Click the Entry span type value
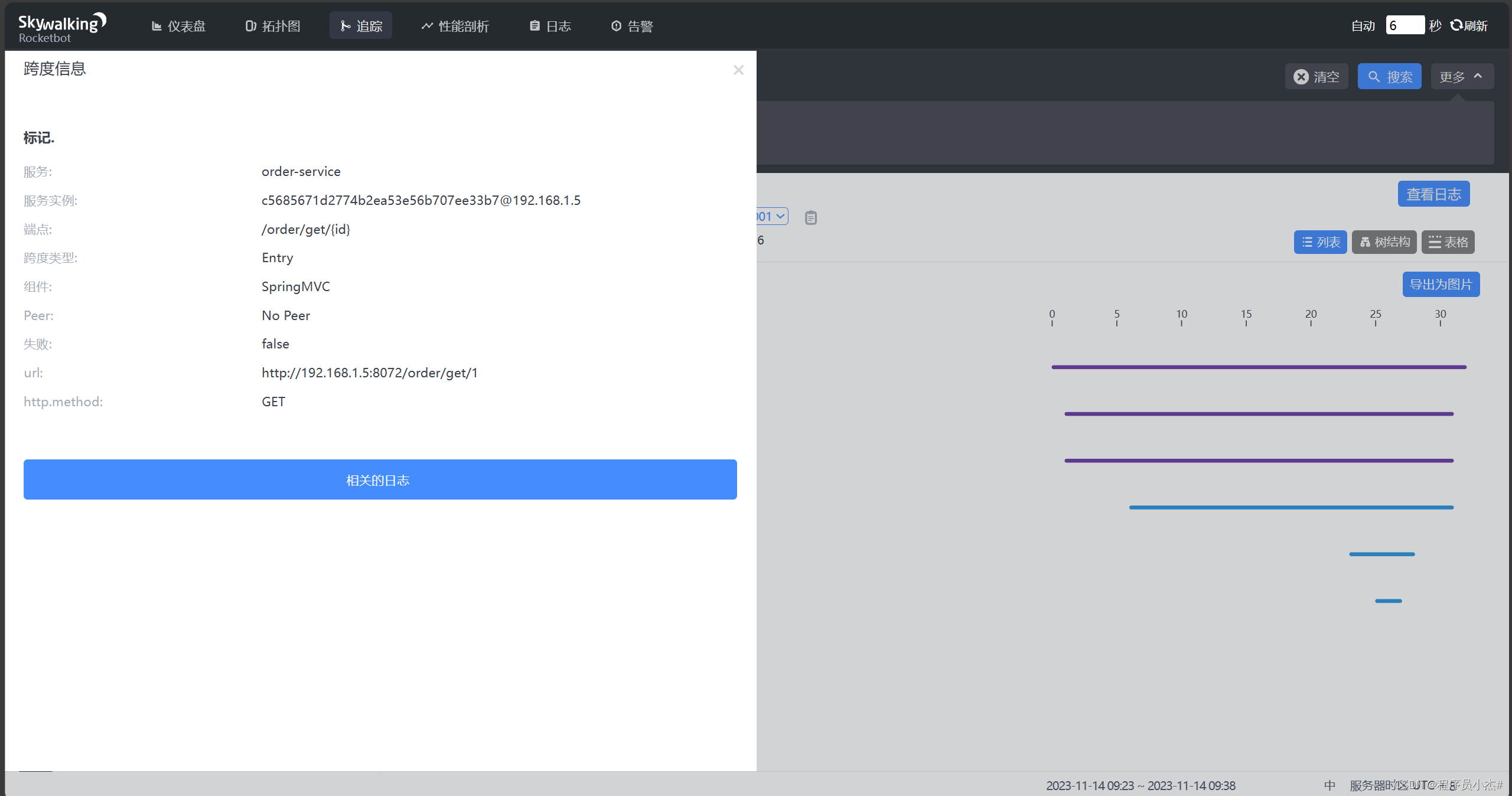Screen dimensions: 1512x796 pos(278,258)
